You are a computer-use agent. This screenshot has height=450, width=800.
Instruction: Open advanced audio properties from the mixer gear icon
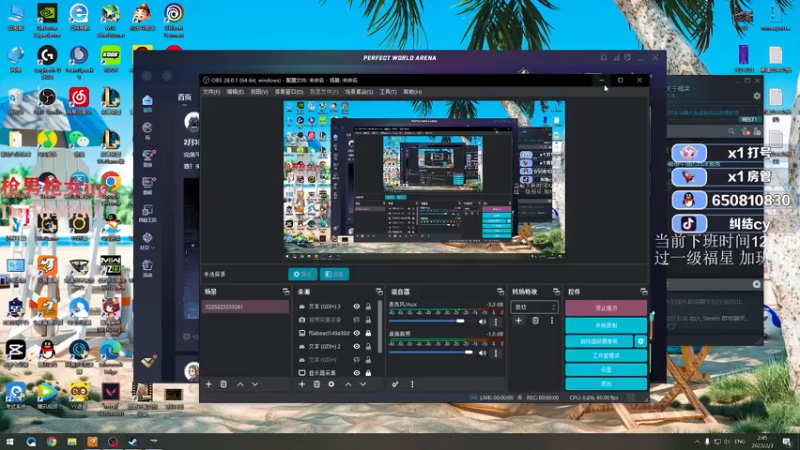click(x=395, y=384)
